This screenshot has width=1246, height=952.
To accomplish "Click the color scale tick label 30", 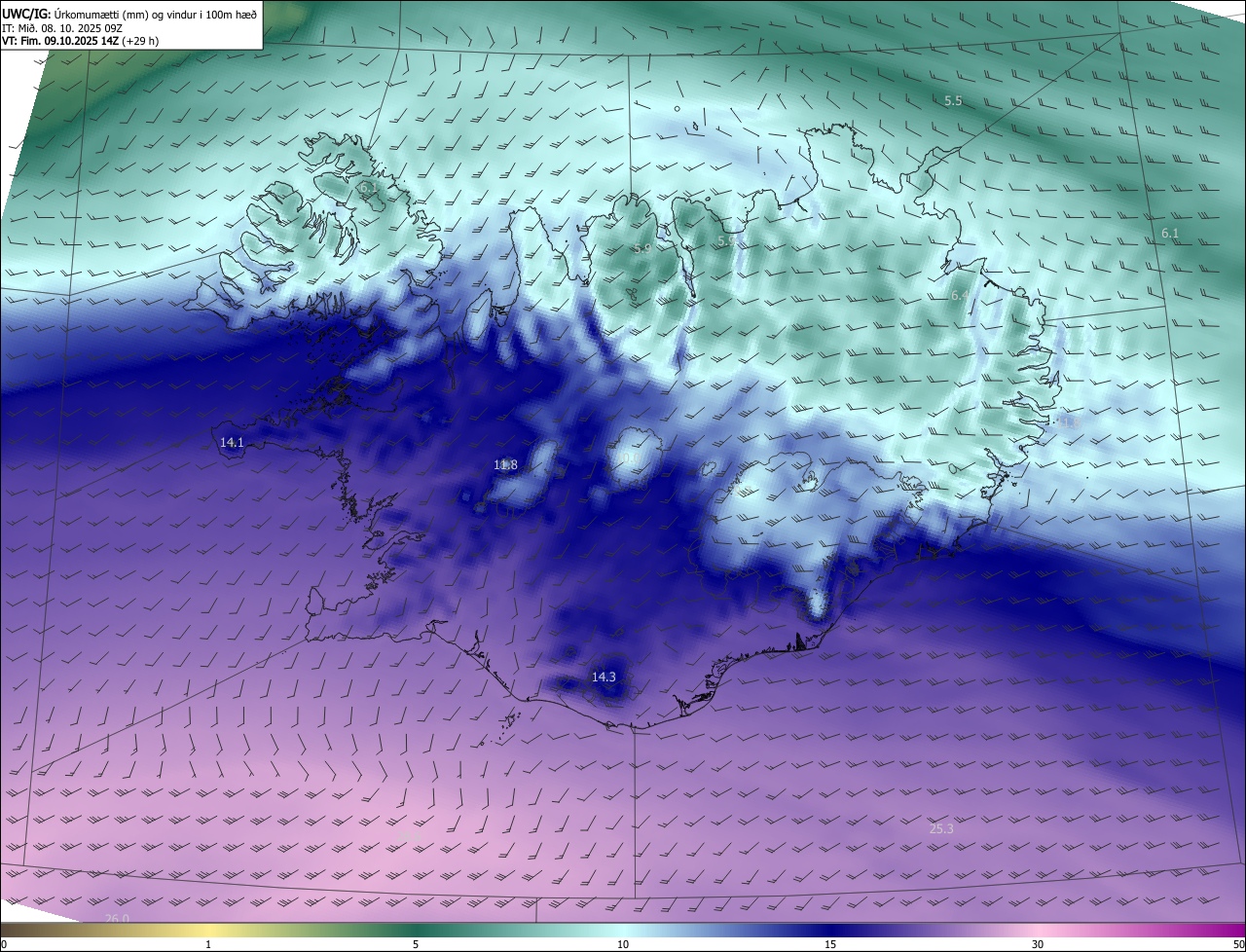I will (x=1038, y=944).
